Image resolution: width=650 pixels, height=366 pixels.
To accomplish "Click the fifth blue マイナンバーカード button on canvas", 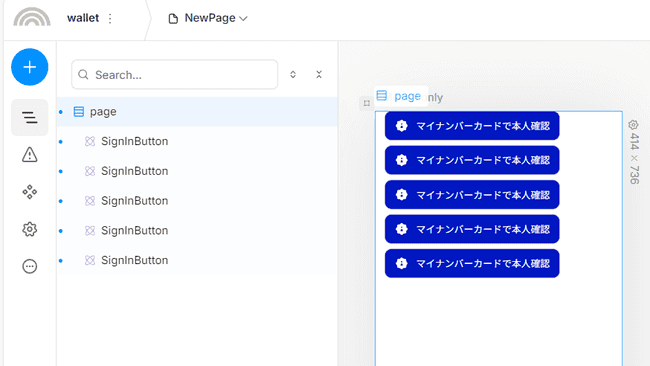I will (x=472, y=264).
